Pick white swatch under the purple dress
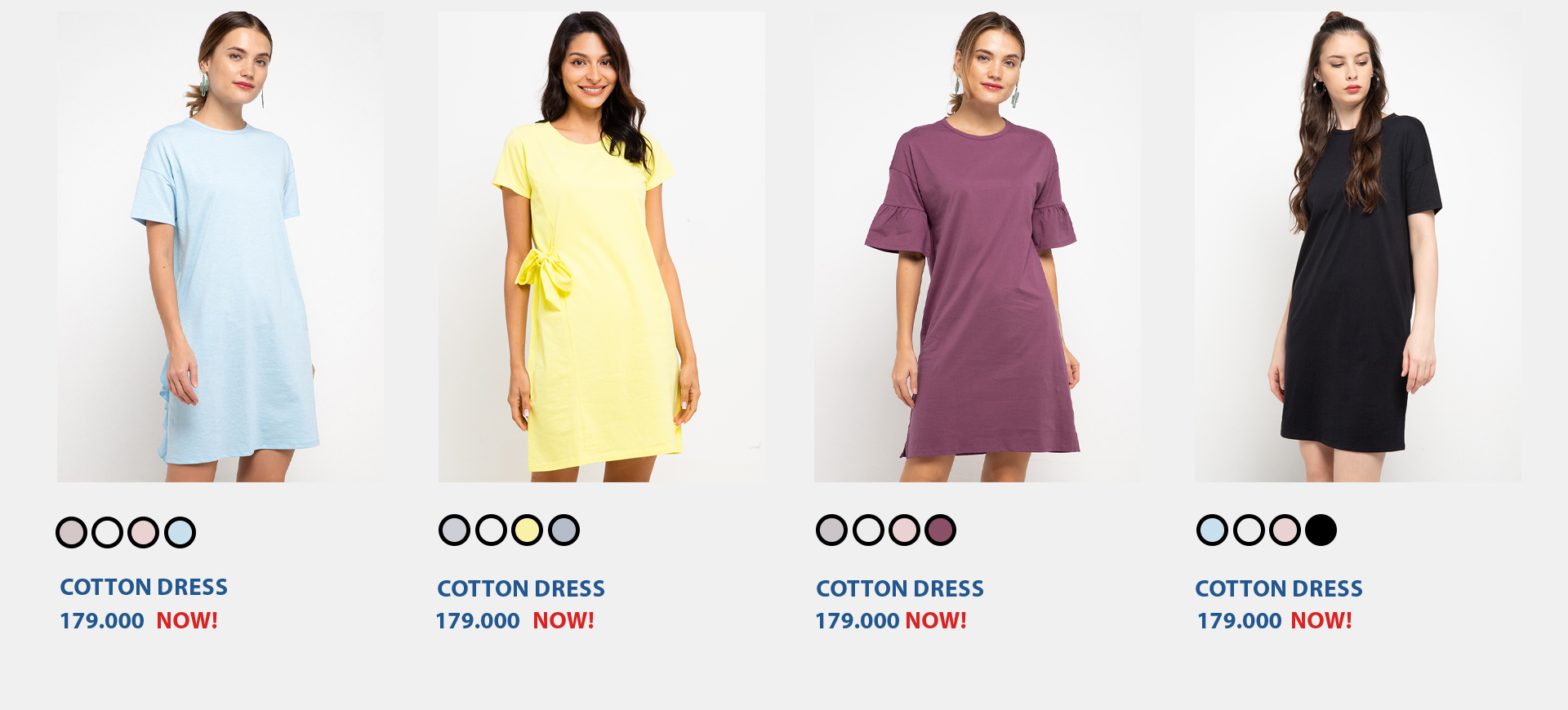The height and width of the screenshot is (710, 1568). [868, 530]
